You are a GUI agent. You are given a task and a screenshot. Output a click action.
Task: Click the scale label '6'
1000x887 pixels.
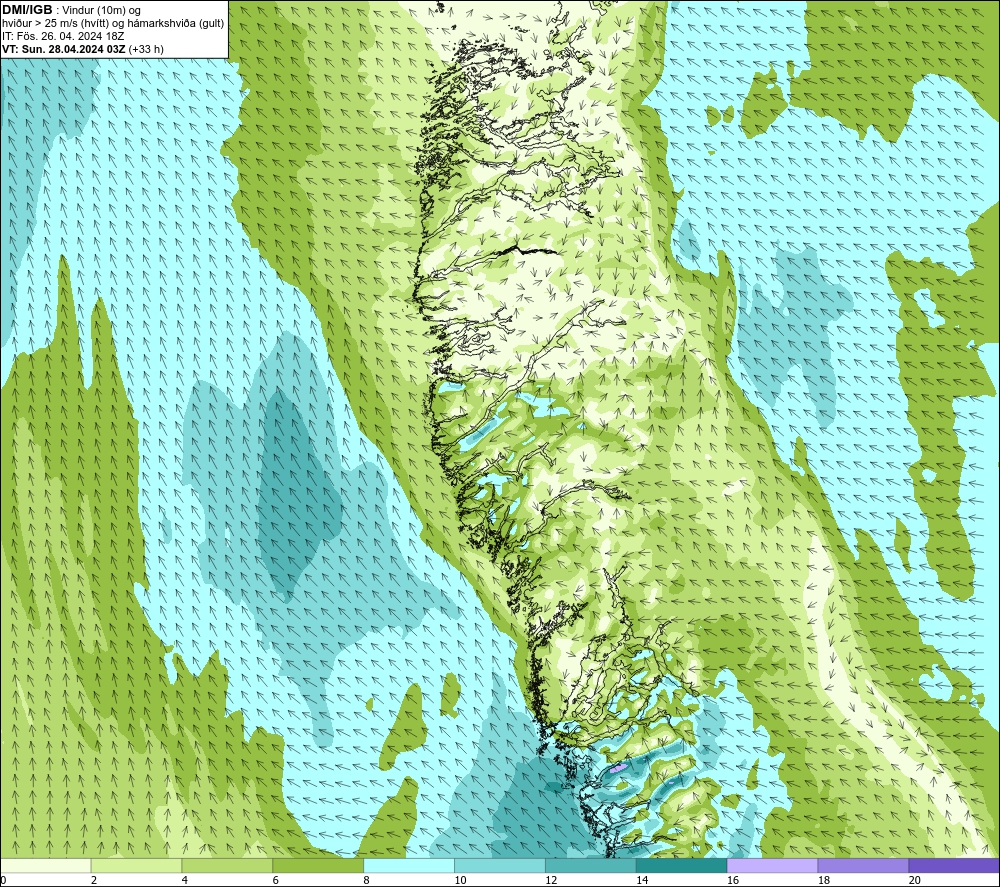276,880
